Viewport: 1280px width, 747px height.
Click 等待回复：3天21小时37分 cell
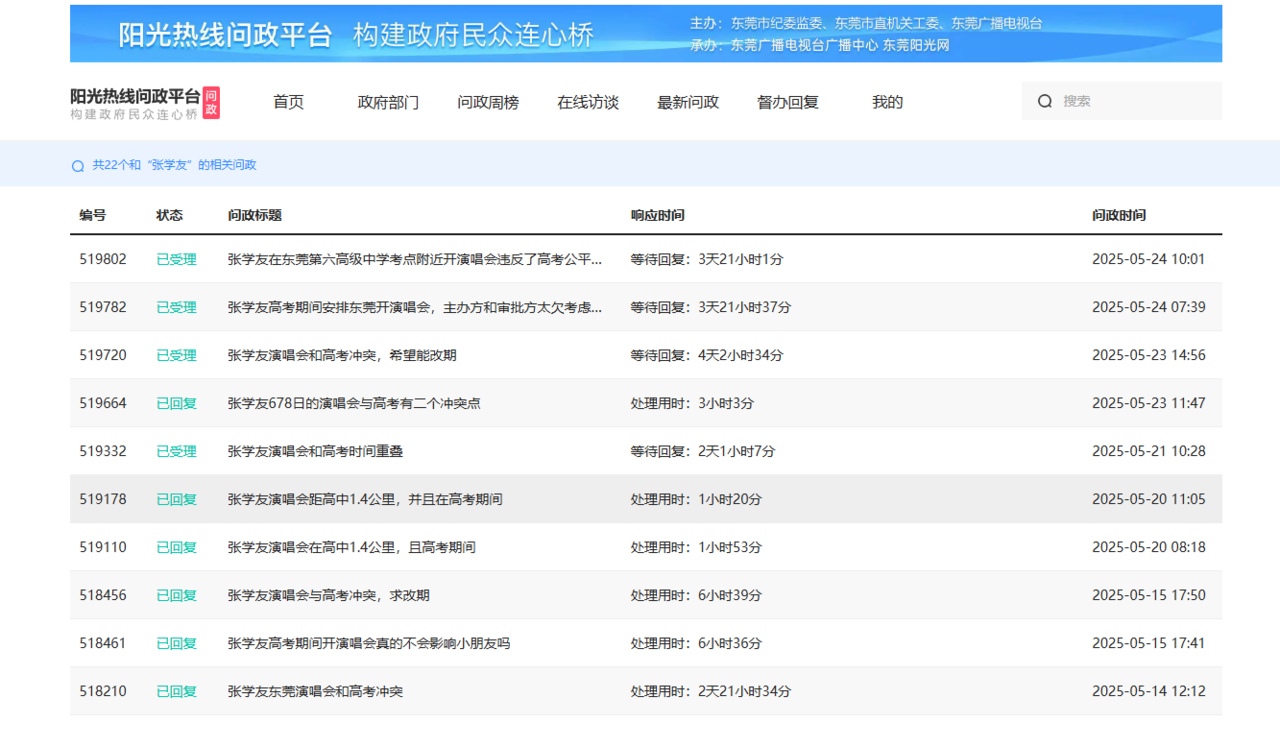coord(710,307)
